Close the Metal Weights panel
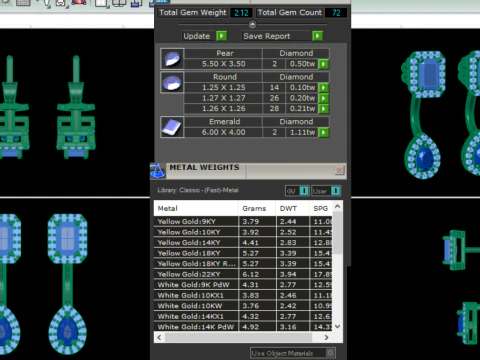480x360 pixels. [x=339, y=170]
